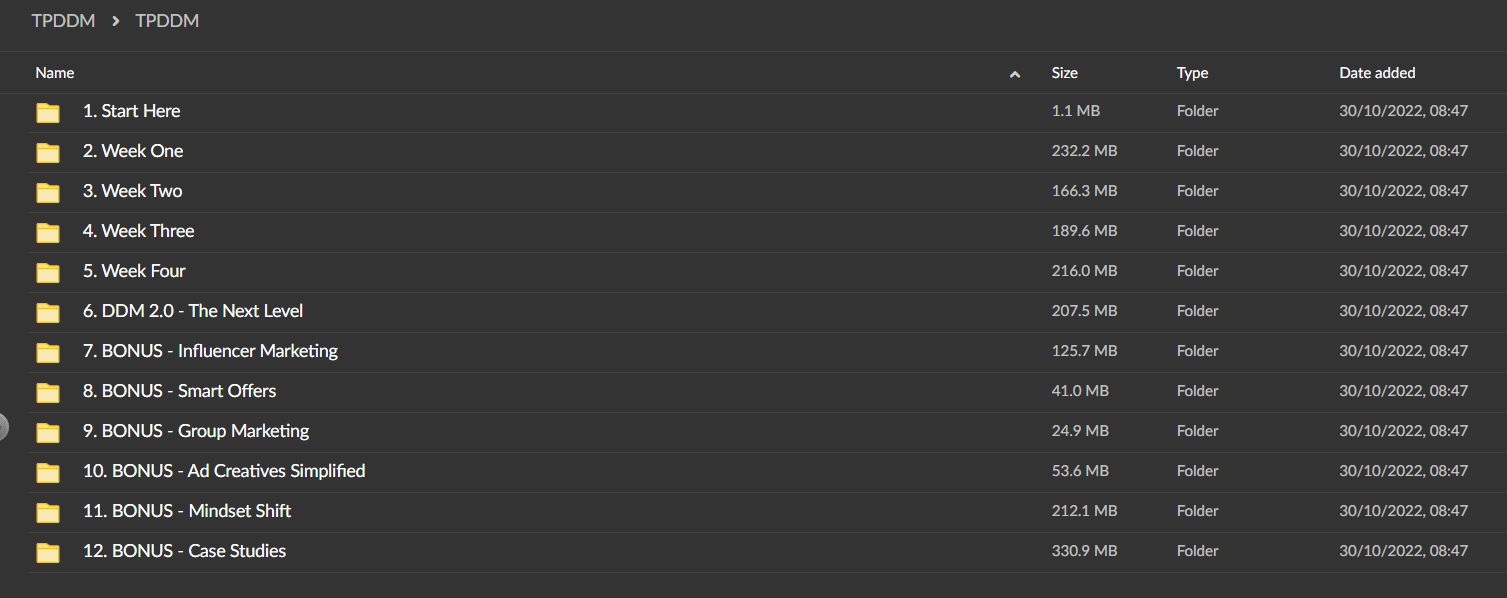Click the gray circular handle on left edge

3,427
